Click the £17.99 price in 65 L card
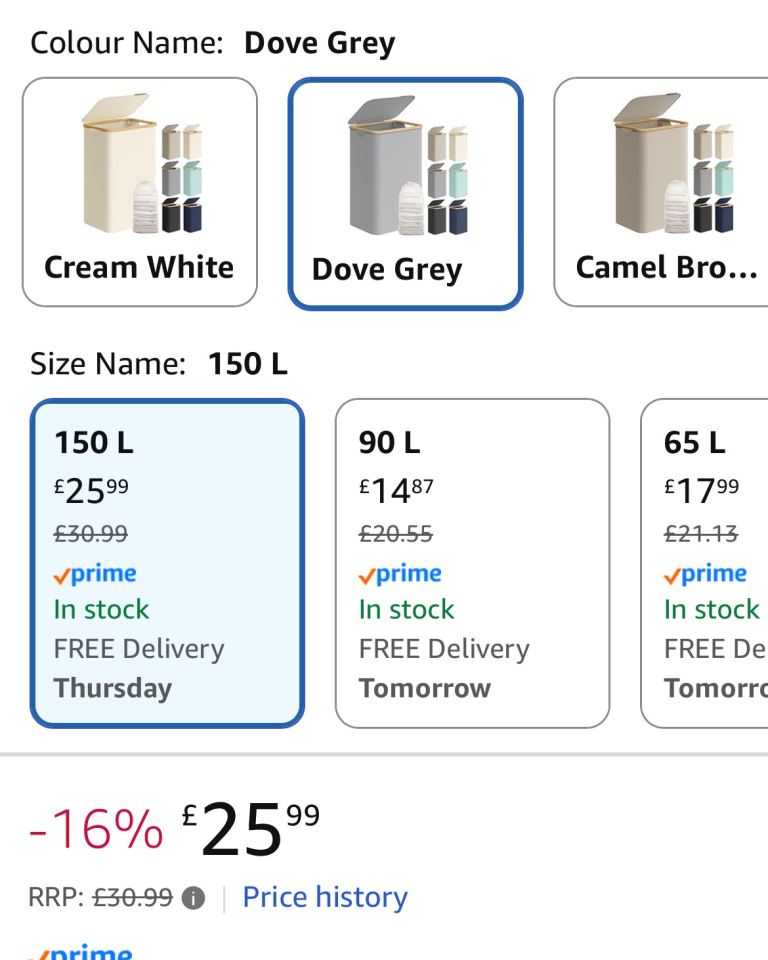 click(x=702, y=490)
